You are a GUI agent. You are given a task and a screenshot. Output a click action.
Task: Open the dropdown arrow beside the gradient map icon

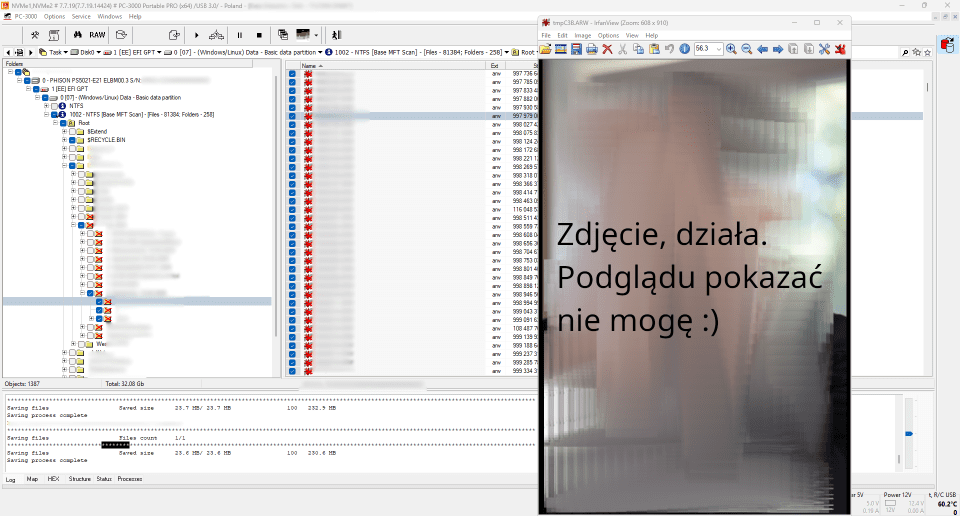(x=317, y=35)
